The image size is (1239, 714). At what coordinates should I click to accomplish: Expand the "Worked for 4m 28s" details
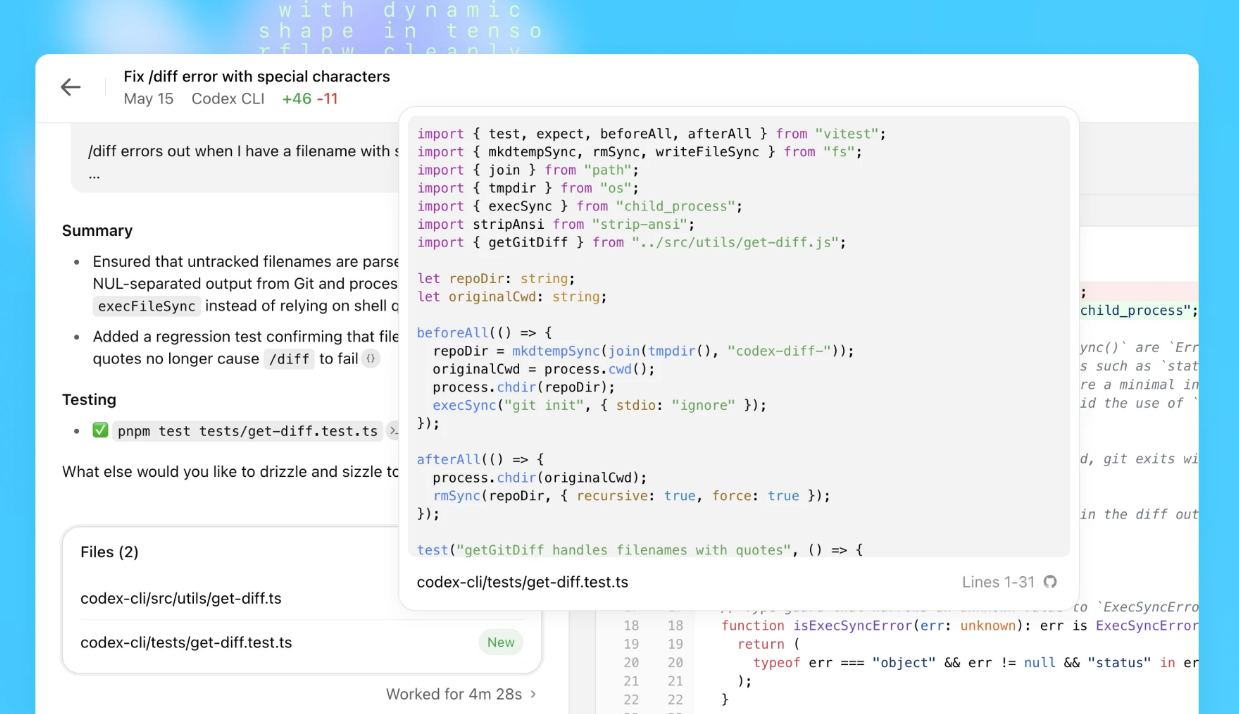tap(461, 693)
